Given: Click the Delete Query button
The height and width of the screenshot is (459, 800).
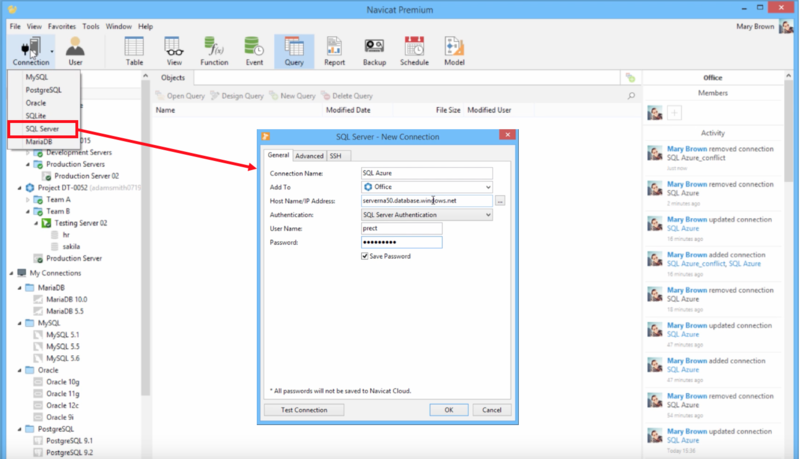Looking at the screenshot, I should point(346,95).
